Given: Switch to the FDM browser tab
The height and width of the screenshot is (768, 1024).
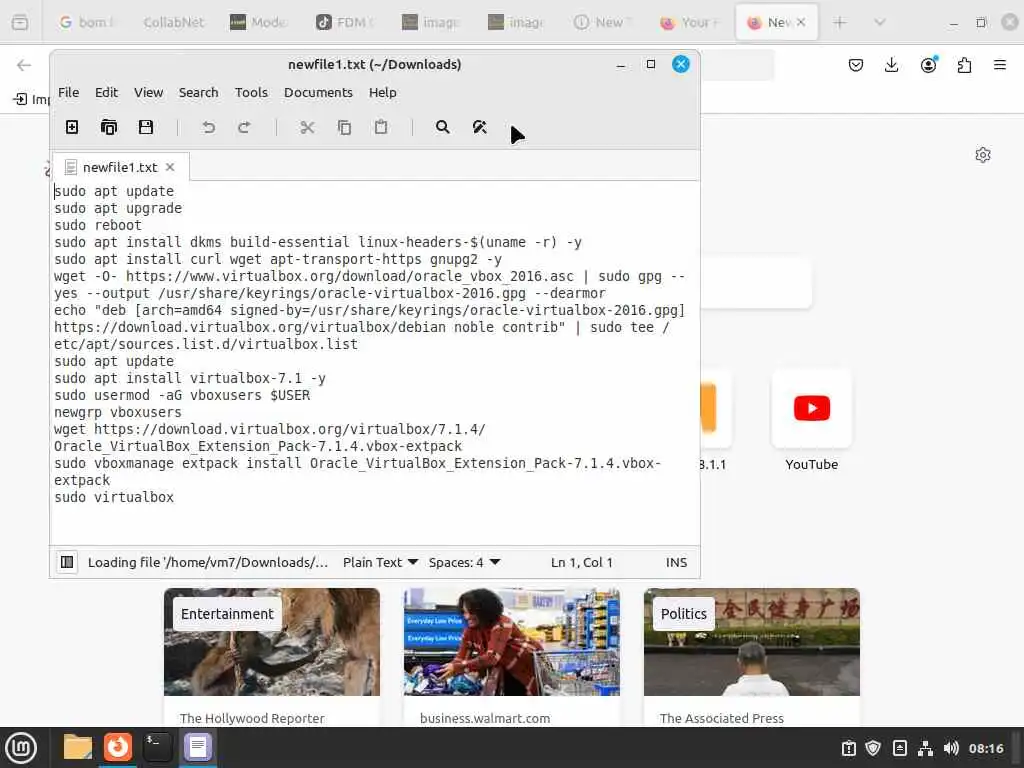Looking at the screenshot, I should pos(344,22).
